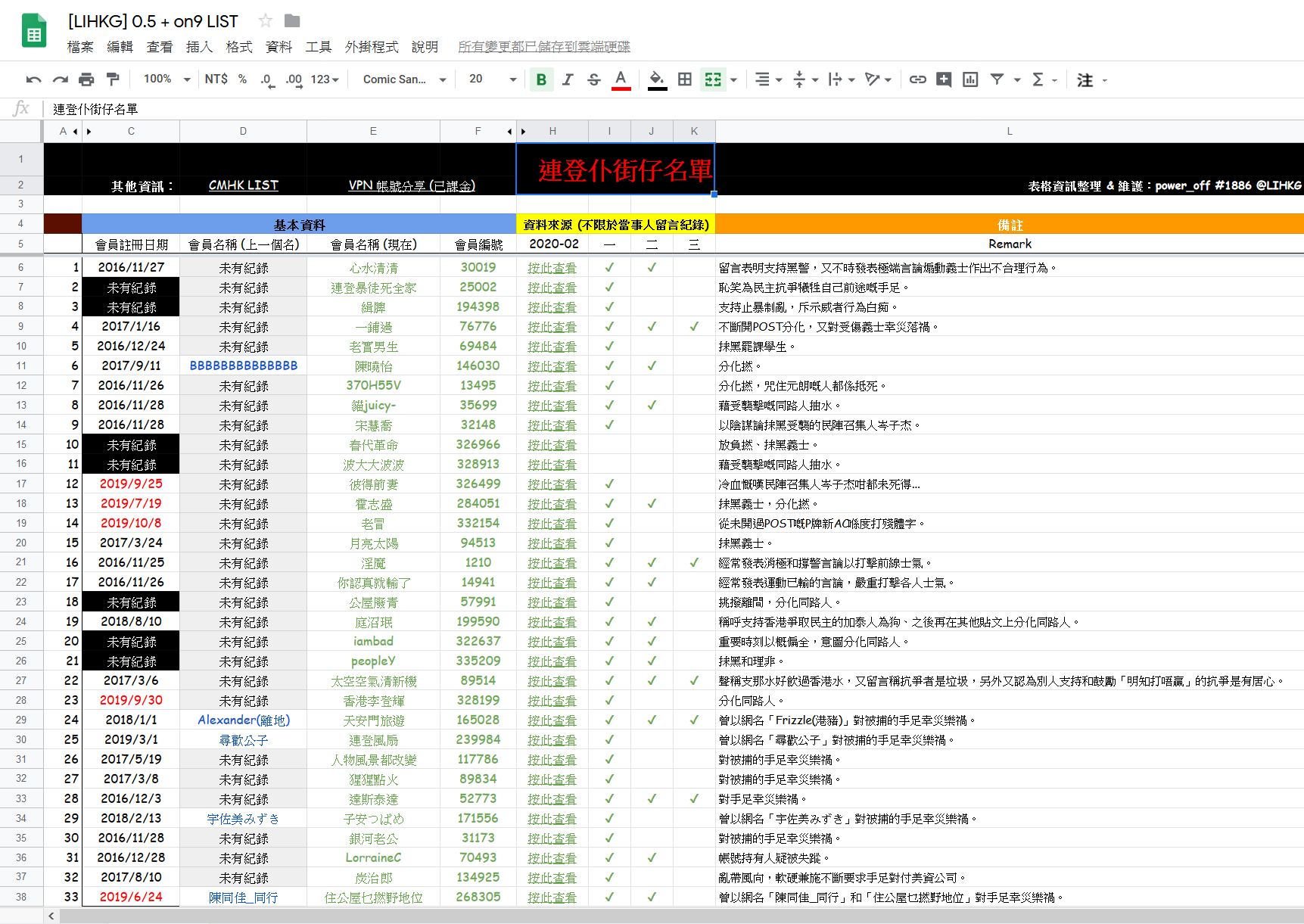Open filter views dropdown arrow
Viewport: 1304px width, 924px height.
click(x=1017, y=80)
